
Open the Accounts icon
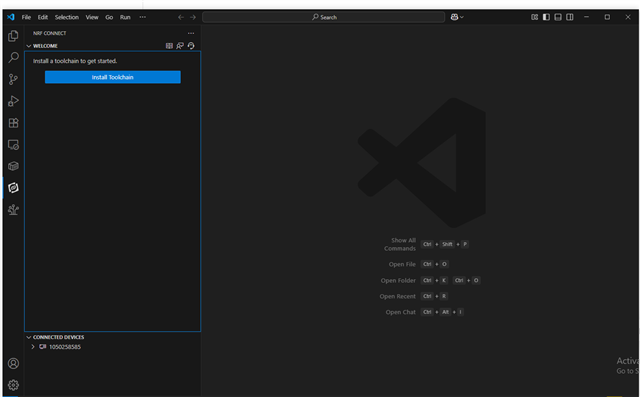[13, 363]
